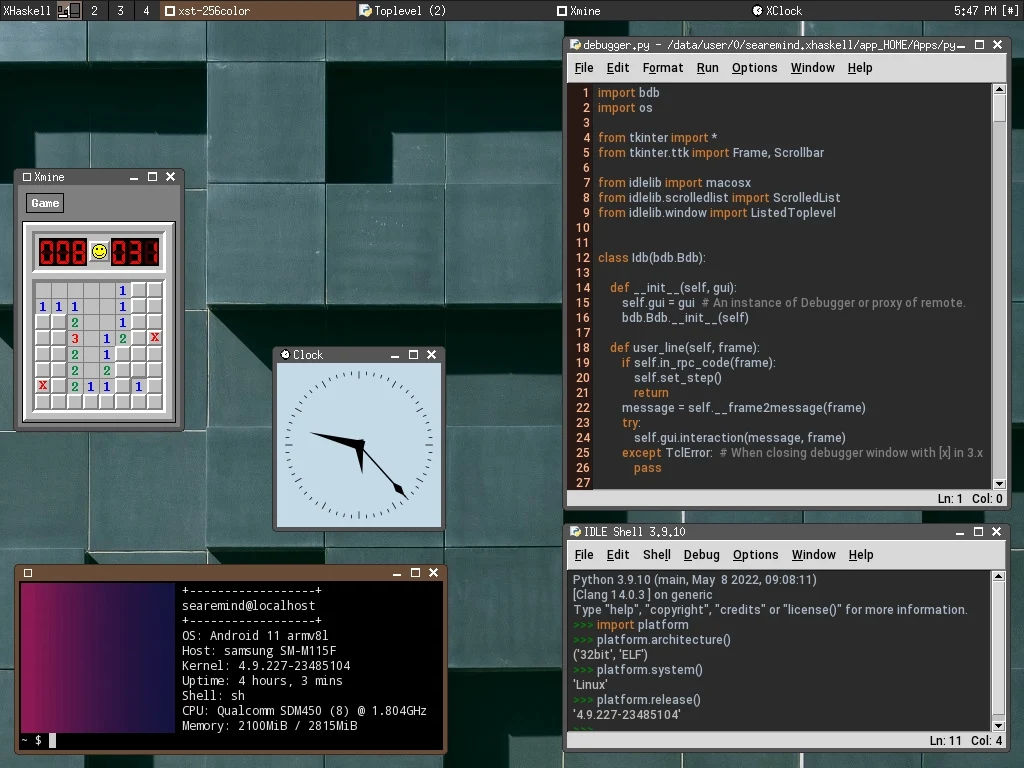Open the Run menu in debugger.py editor
The image size is (1024, 768).
707,67
